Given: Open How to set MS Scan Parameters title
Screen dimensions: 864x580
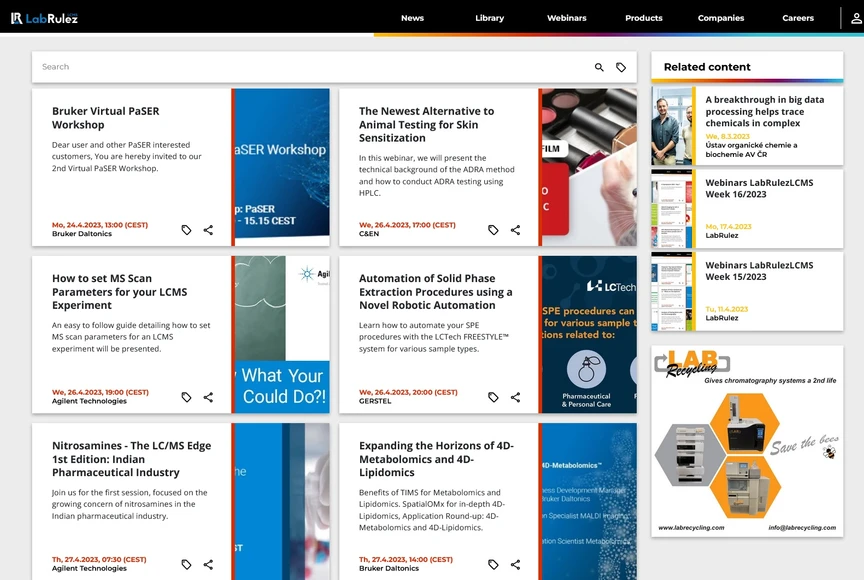Looking at the screenshot, I should coord(120,292).
